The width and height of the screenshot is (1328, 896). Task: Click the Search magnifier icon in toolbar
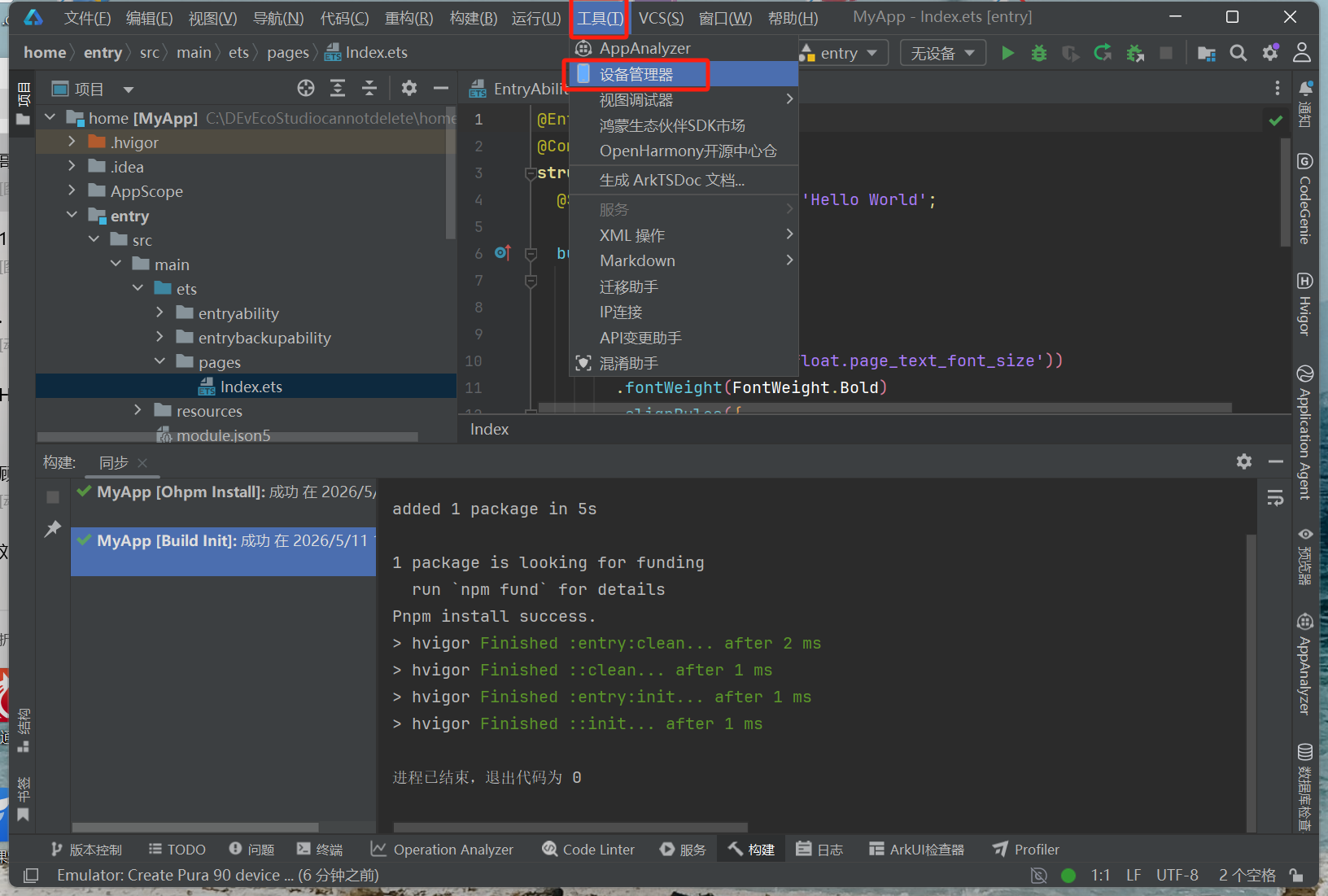click(1238, 53)
